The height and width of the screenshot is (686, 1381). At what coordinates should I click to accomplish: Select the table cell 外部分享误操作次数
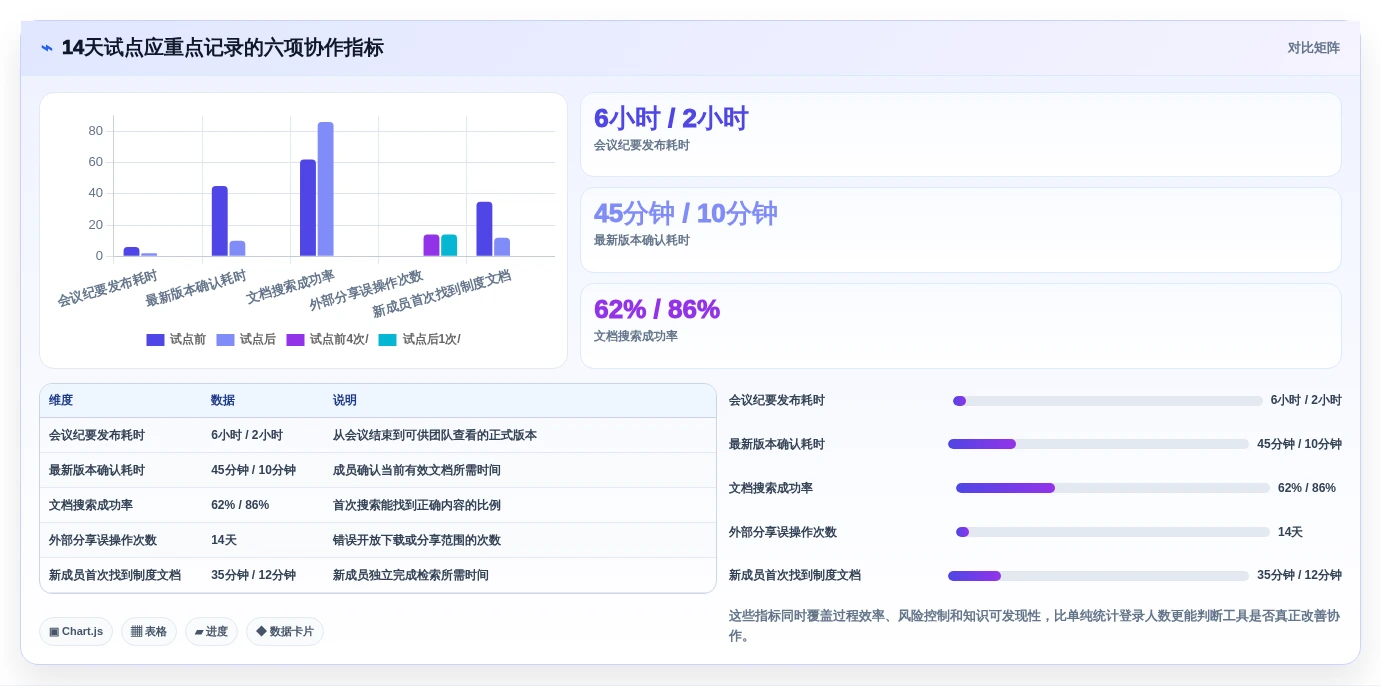(103, 540)
